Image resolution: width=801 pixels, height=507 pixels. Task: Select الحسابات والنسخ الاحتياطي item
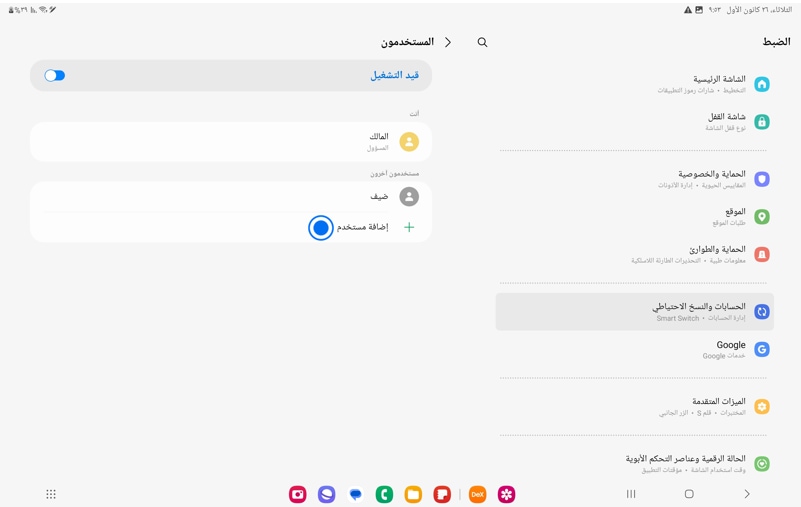click(x=634, y=312)
